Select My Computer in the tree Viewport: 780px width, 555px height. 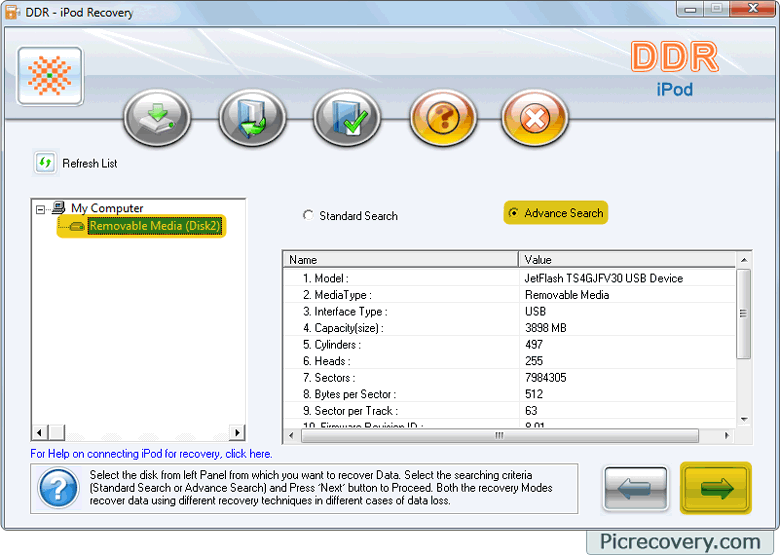107,208
